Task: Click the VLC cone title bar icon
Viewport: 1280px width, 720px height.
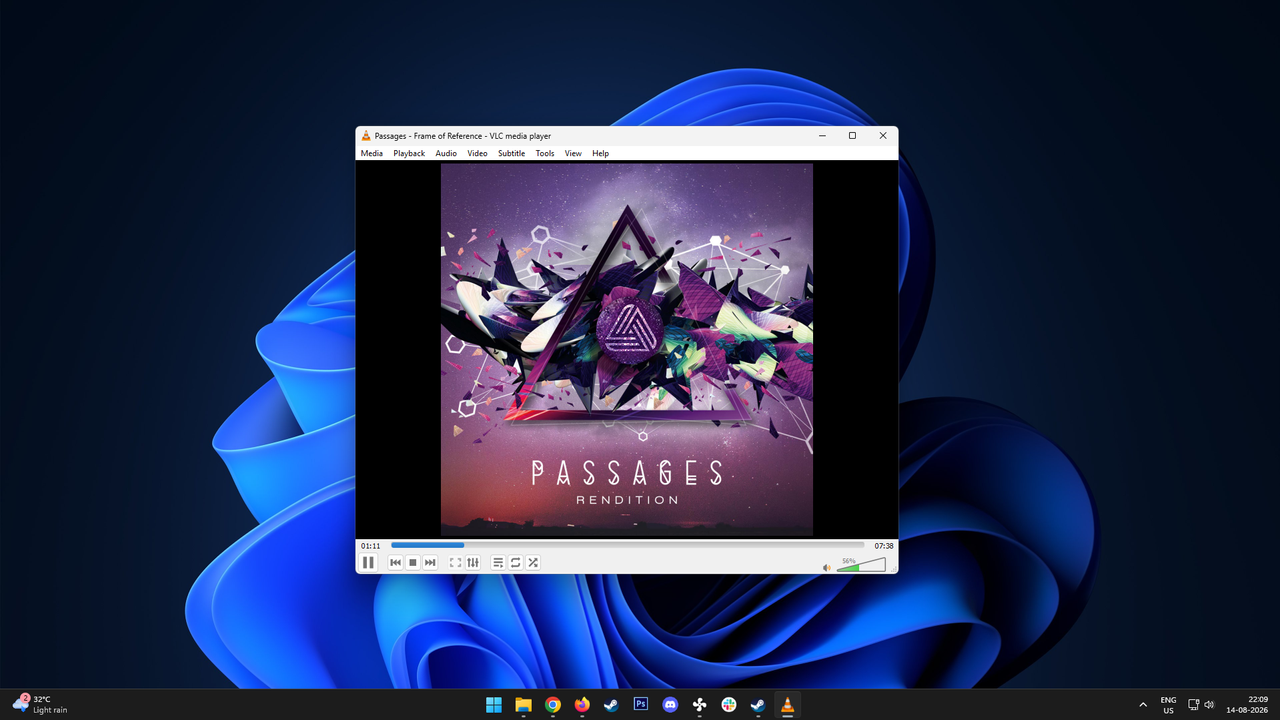Action: (366, 136)
